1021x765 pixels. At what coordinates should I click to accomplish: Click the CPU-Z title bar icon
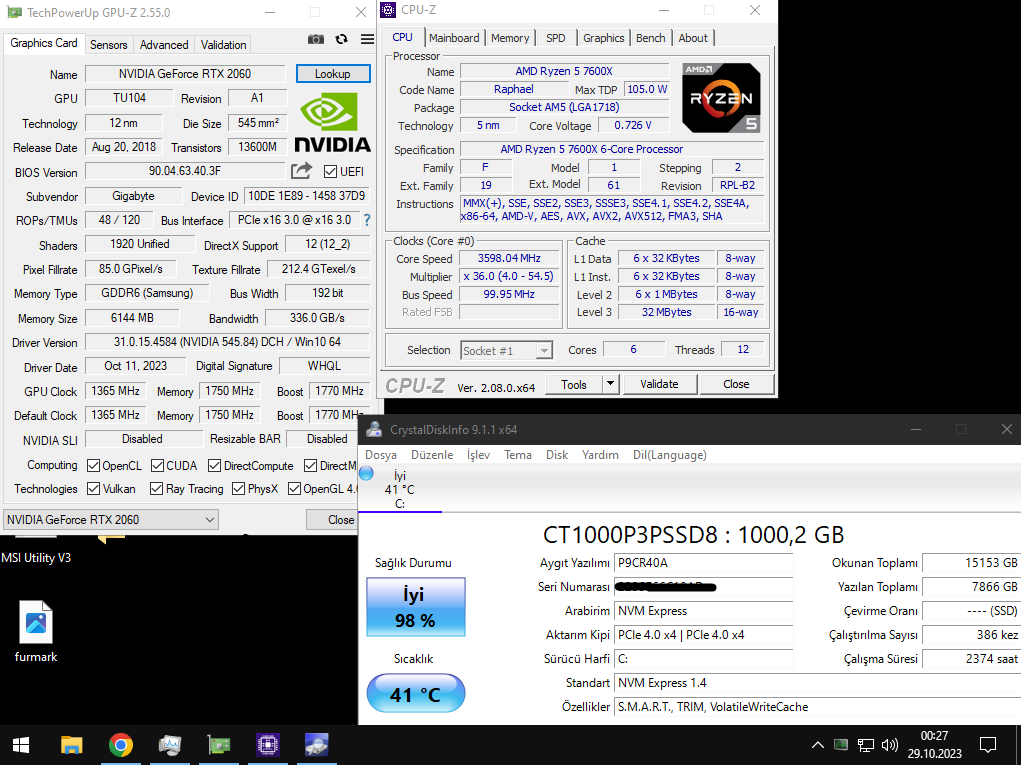pos(388,10)
